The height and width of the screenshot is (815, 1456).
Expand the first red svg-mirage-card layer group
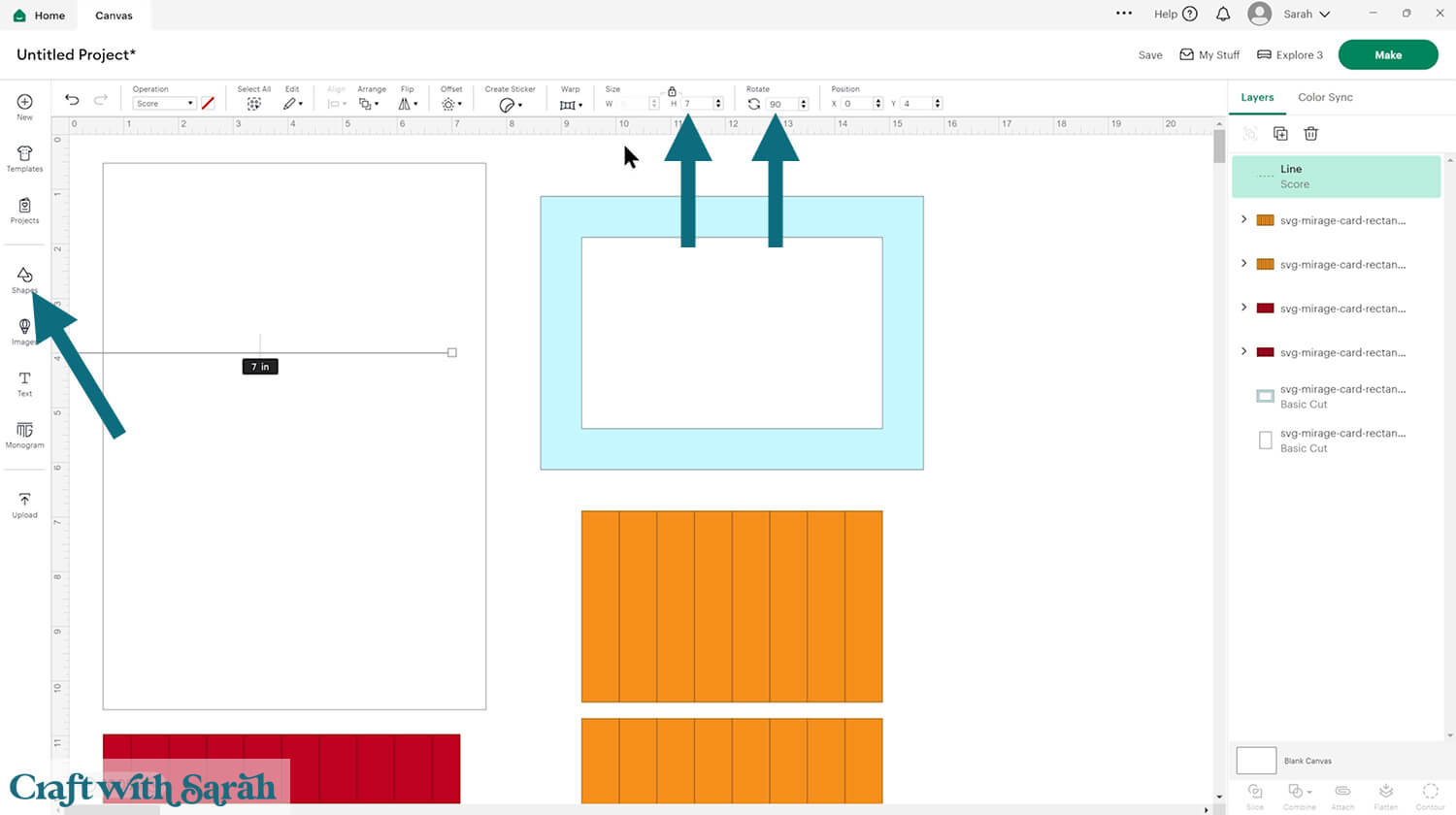1243,308
